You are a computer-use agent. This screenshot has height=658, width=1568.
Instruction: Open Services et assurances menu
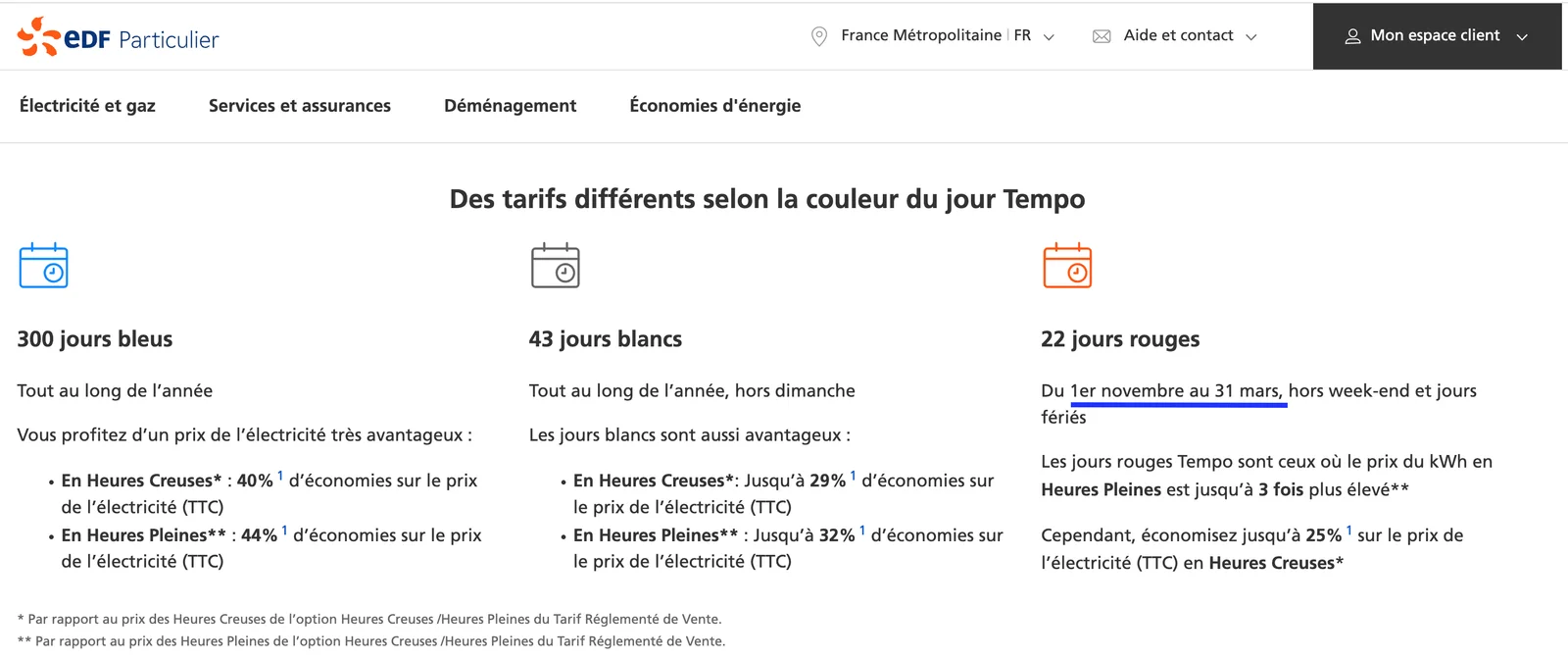[300, 106]
